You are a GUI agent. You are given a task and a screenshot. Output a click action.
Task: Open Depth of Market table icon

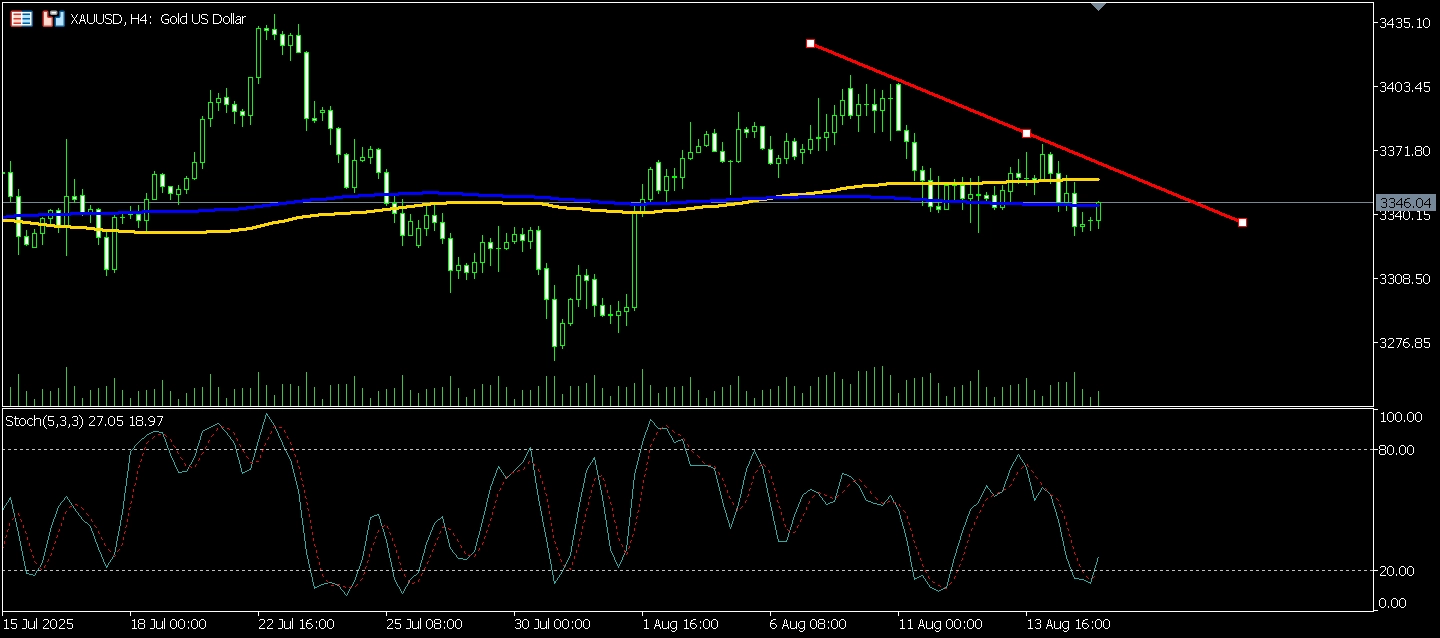(21, 18)
